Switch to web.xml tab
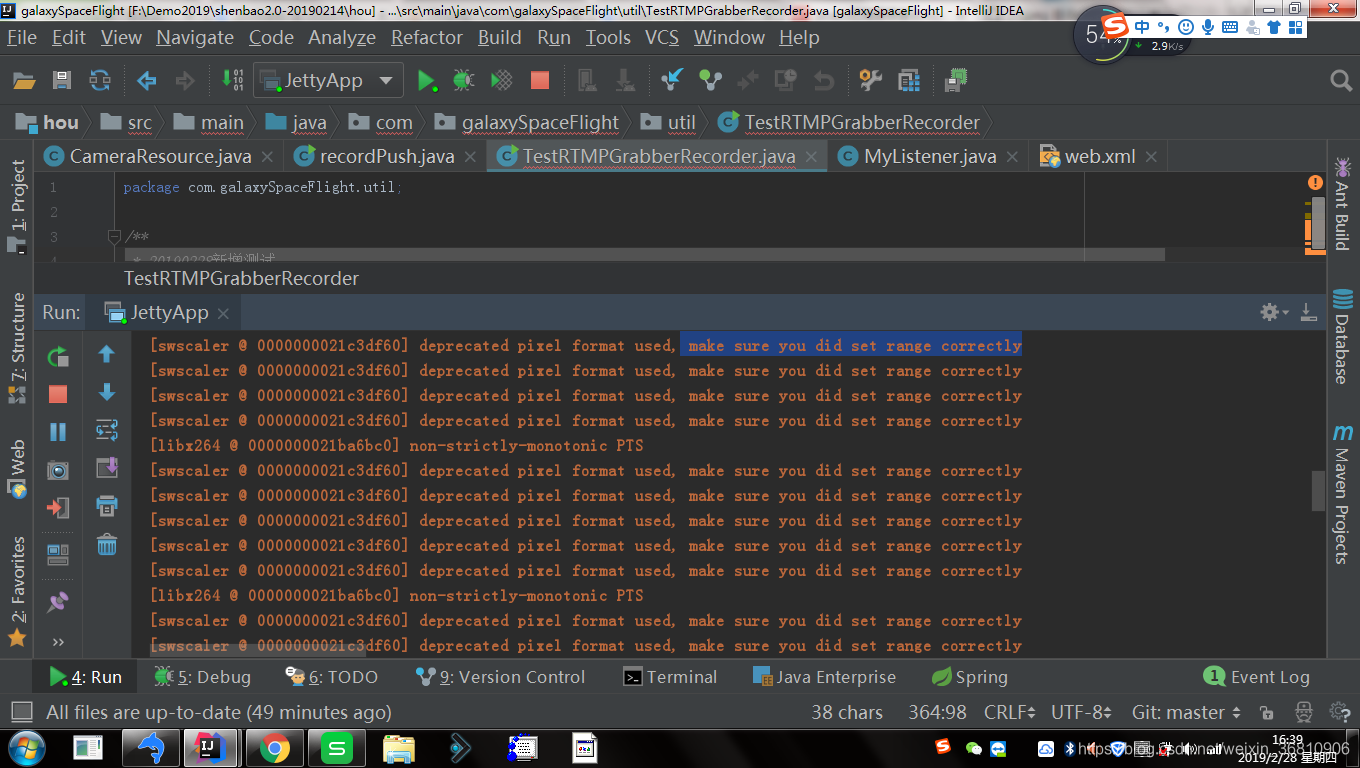Screen dimensions: 1360x768 (1100, 156)
